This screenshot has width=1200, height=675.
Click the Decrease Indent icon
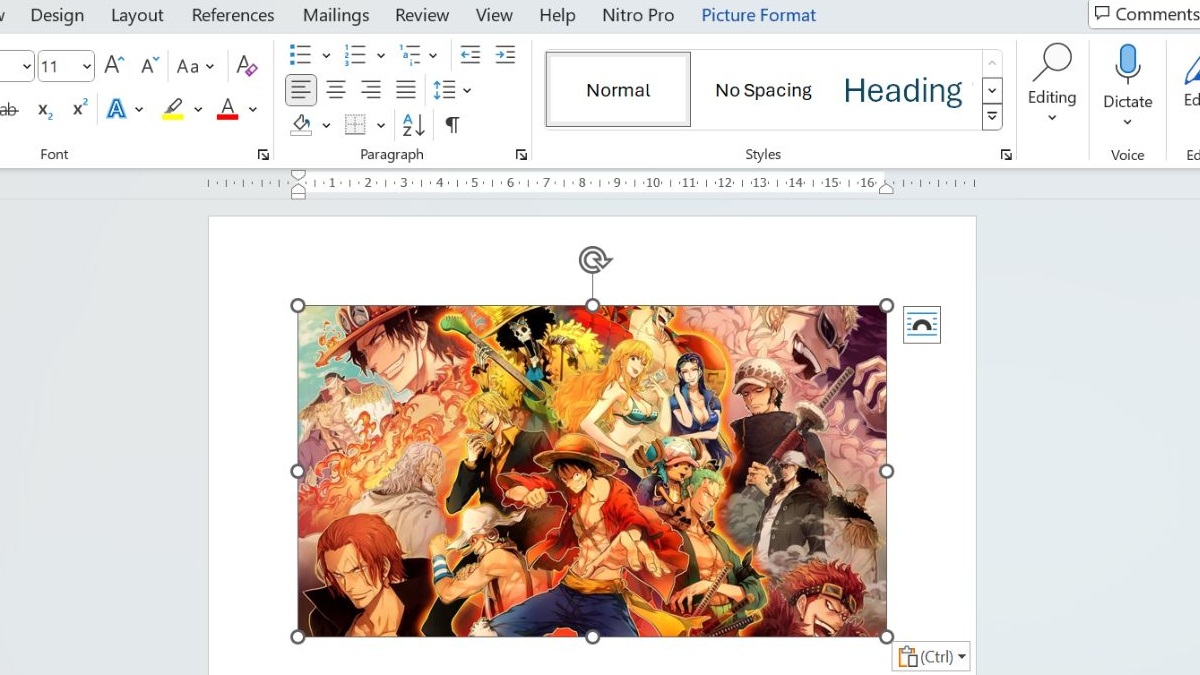(470, 54)
